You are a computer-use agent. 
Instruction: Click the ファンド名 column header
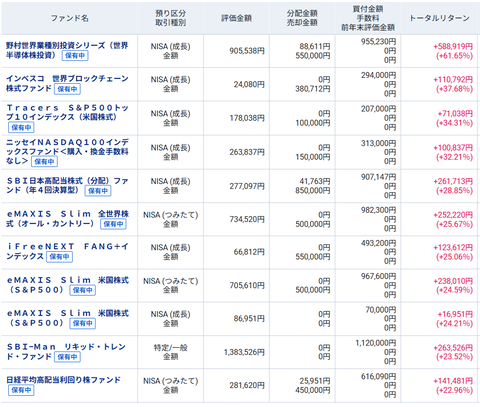69,18
